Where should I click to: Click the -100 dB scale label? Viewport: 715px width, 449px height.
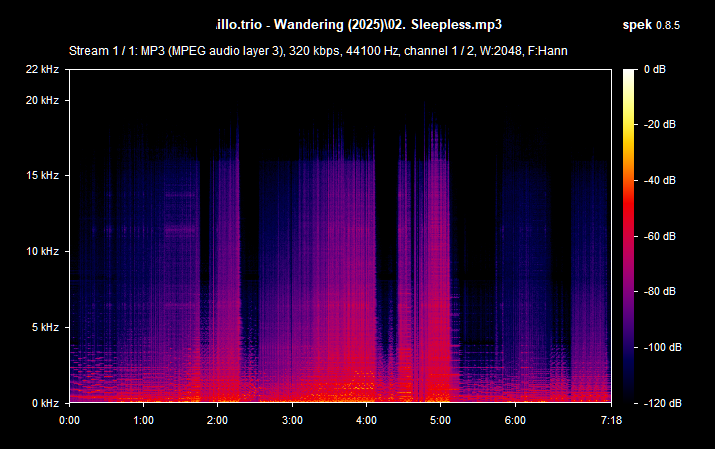point(663,347)
